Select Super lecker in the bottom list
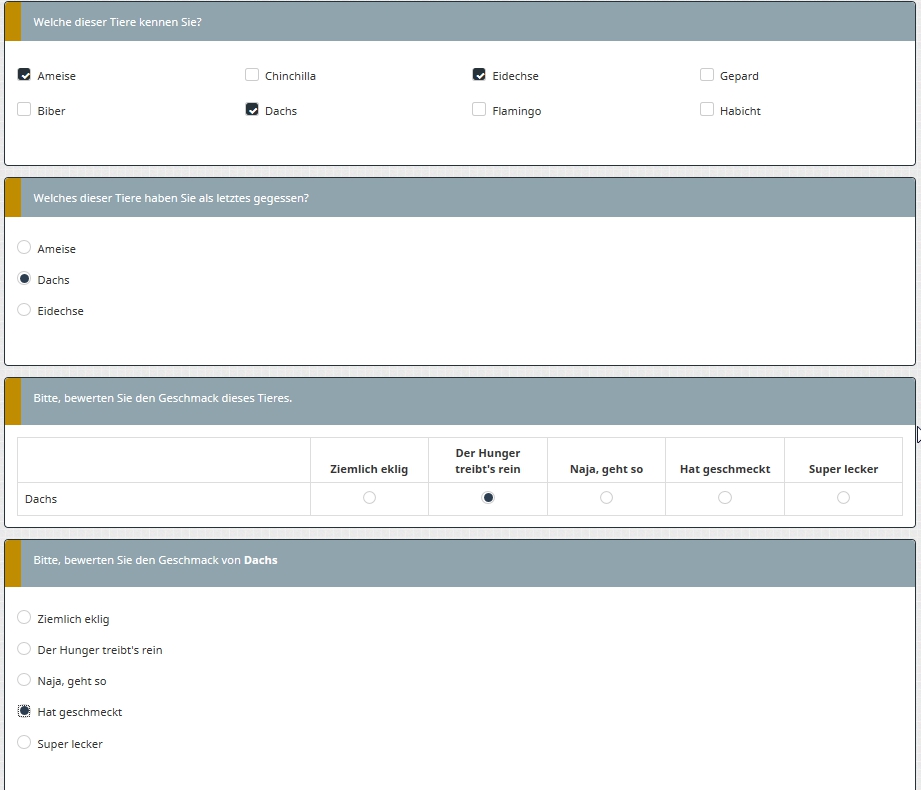Image resolution: width=921 pixels, height=790 pixels. pos(25,743)
